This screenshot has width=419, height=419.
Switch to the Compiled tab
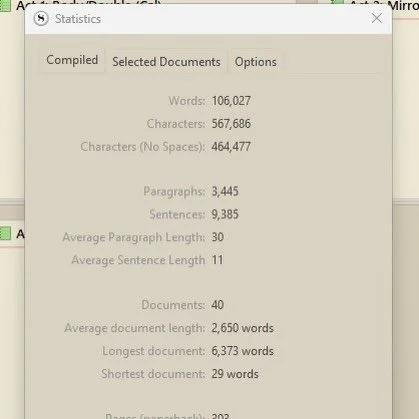[x=72, y=60]
